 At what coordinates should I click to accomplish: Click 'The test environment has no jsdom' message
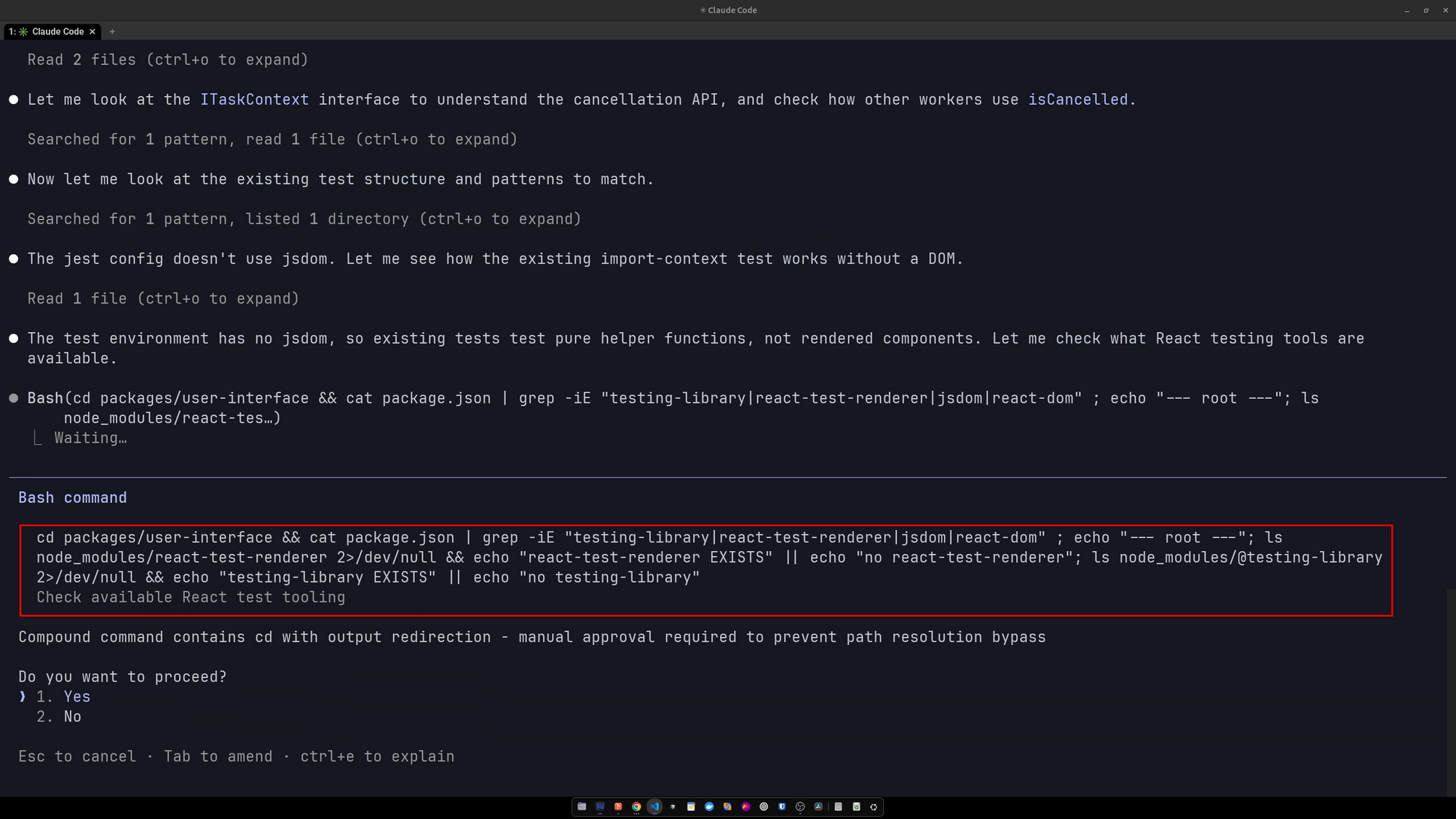click(696, 348)
